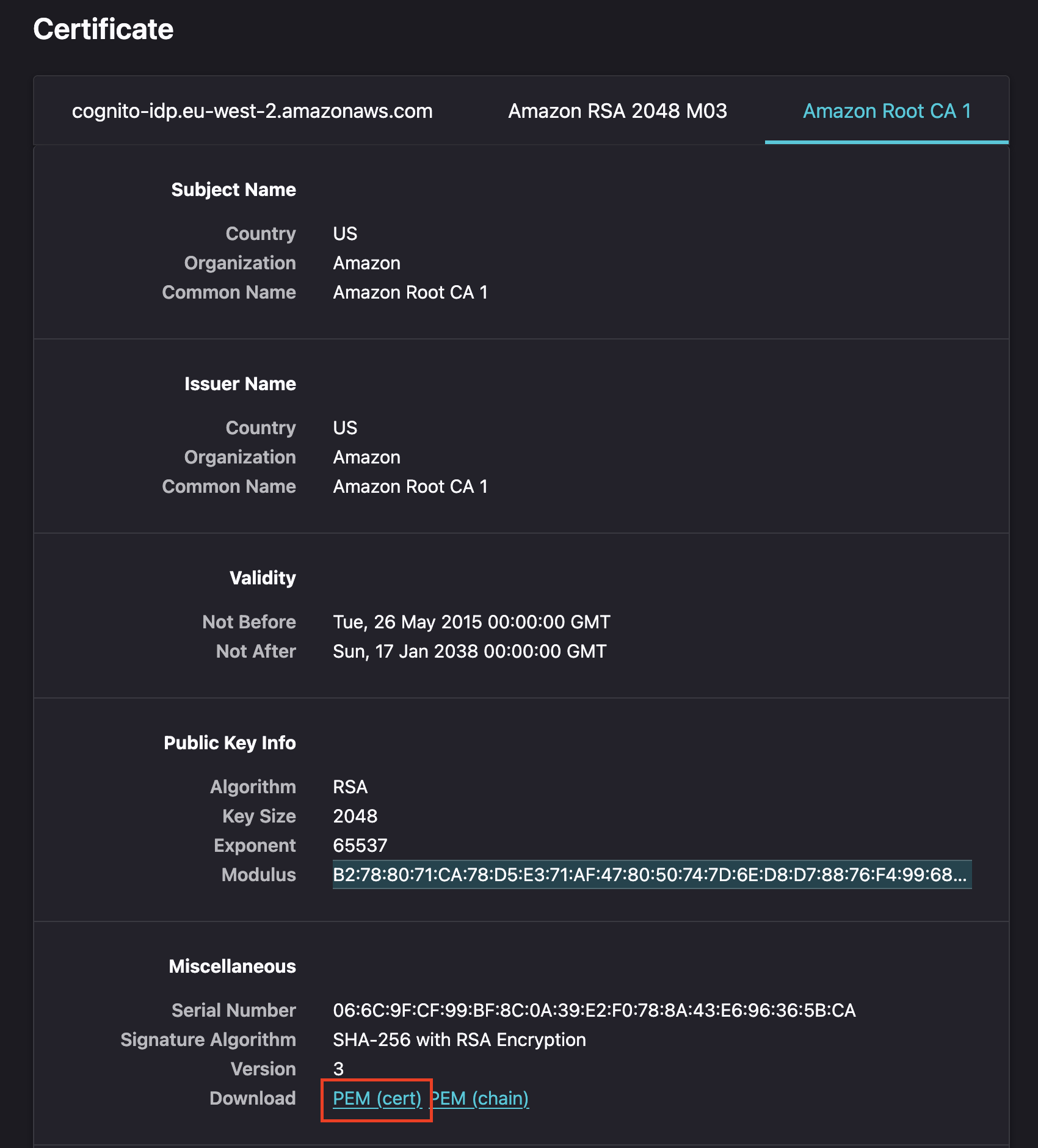Click the Miscellaneous section heading
The height and width of the screenshot is (1148, 1038).
point(232,967)
